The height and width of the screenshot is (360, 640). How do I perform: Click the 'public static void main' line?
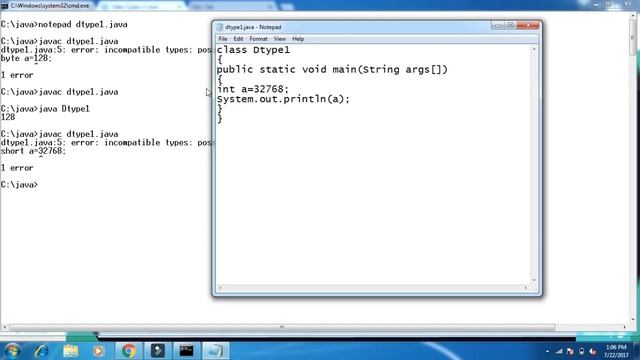[x=332, y=69]
